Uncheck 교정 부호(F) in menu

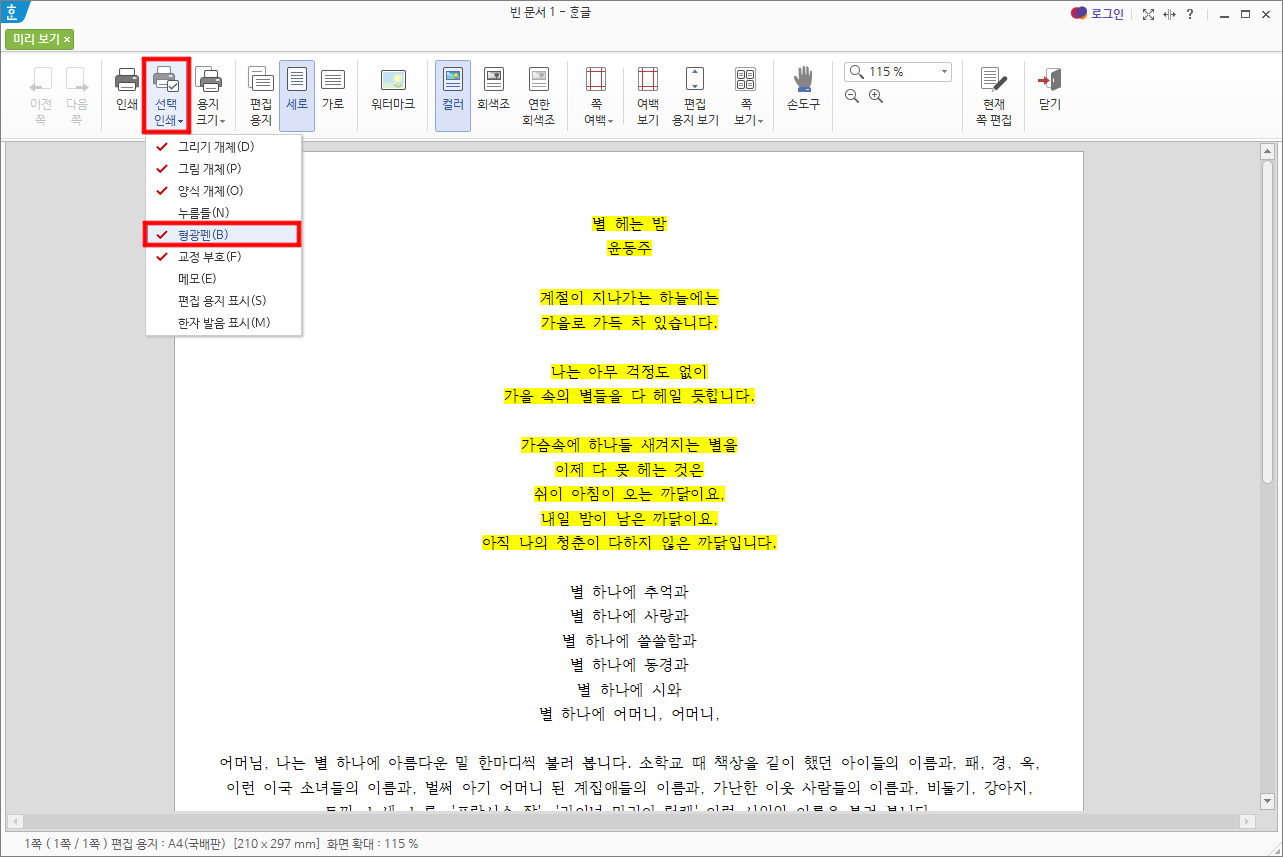[223, 257]
